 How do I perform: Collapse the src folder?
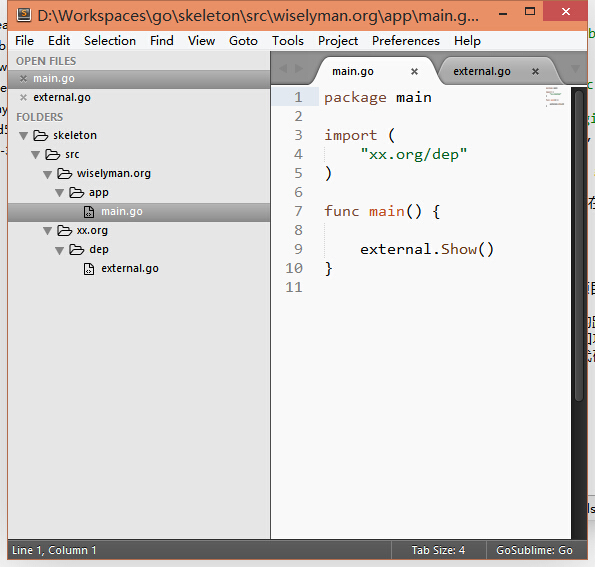36,155
